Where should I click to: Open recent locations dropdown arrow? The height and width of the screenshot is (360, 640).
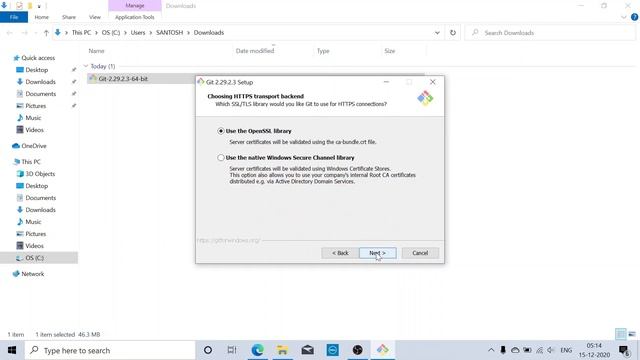(36, 33)
